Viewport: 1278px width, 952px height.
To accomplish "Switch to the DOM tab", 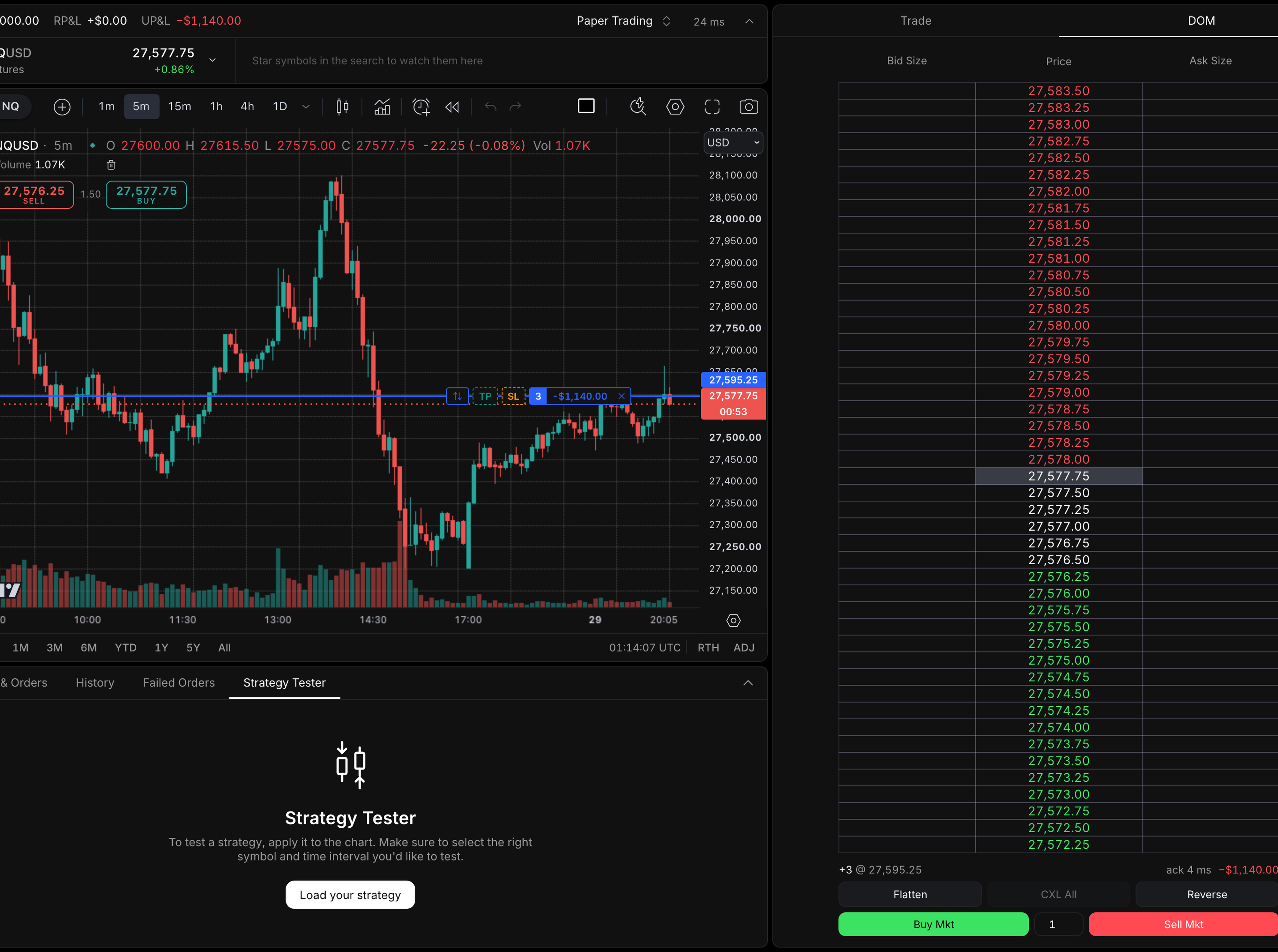I will (1201, 21).
